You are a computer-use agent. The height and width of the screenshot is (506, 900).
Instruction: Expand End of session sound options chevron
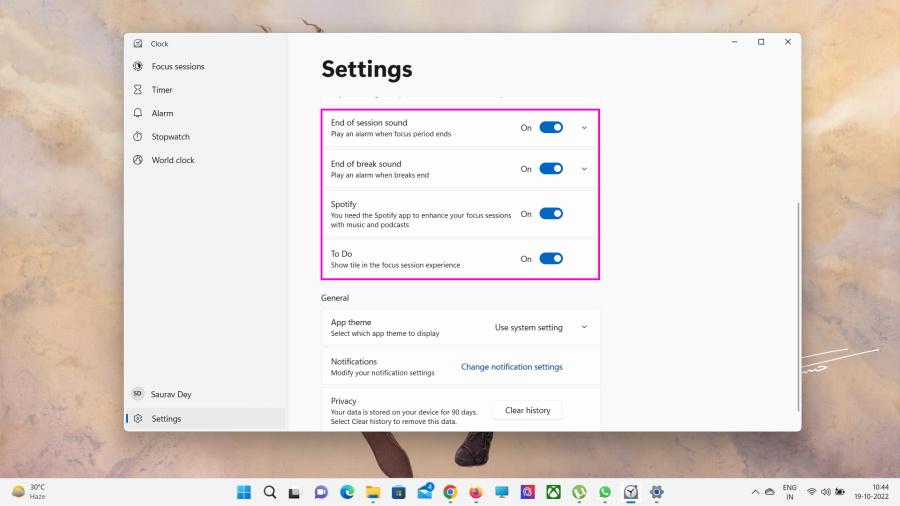[584, 128]
